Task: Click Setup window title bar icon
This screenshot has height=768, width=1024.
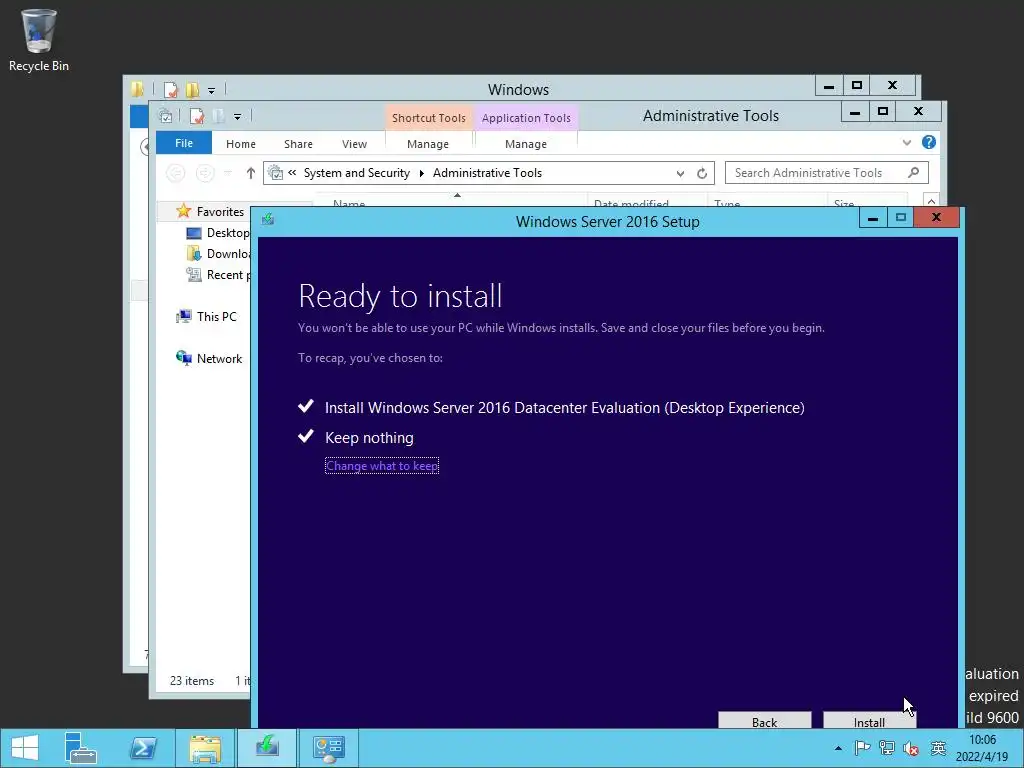Action: (268, 219)
